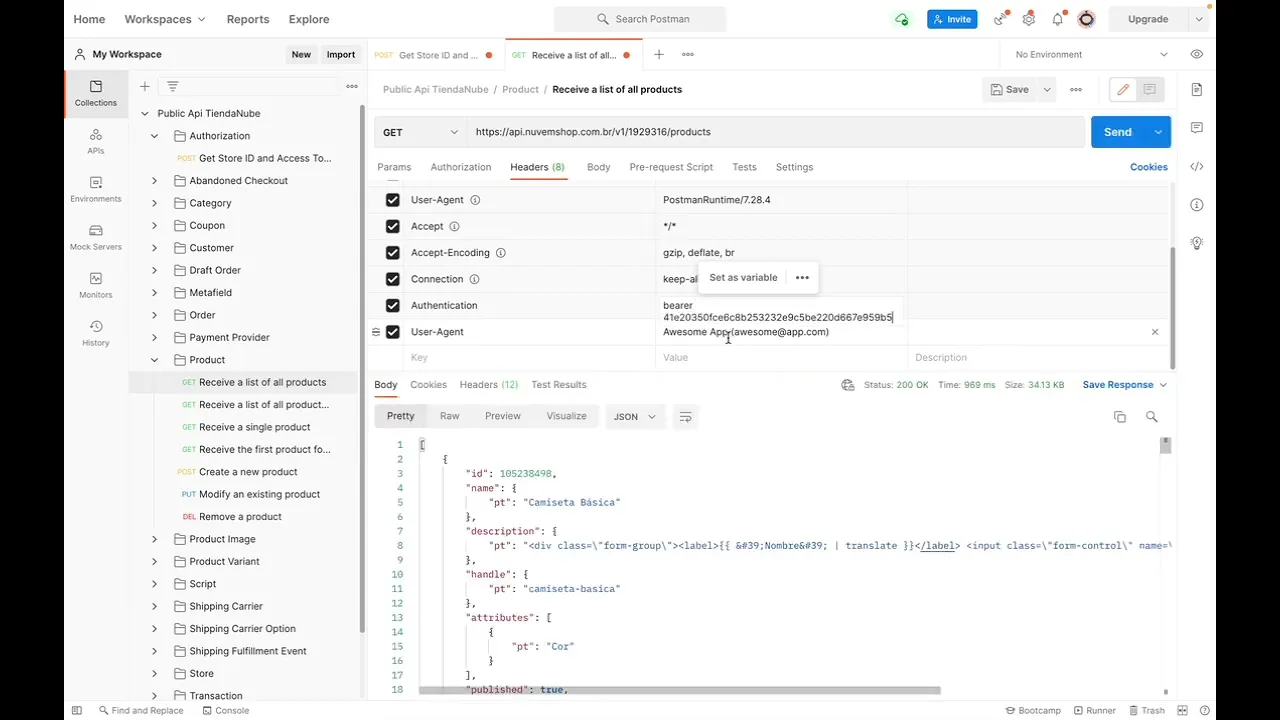Click the request URL input field
The width and height of the screenshot is (1280, 720).
tap(770, 132)
